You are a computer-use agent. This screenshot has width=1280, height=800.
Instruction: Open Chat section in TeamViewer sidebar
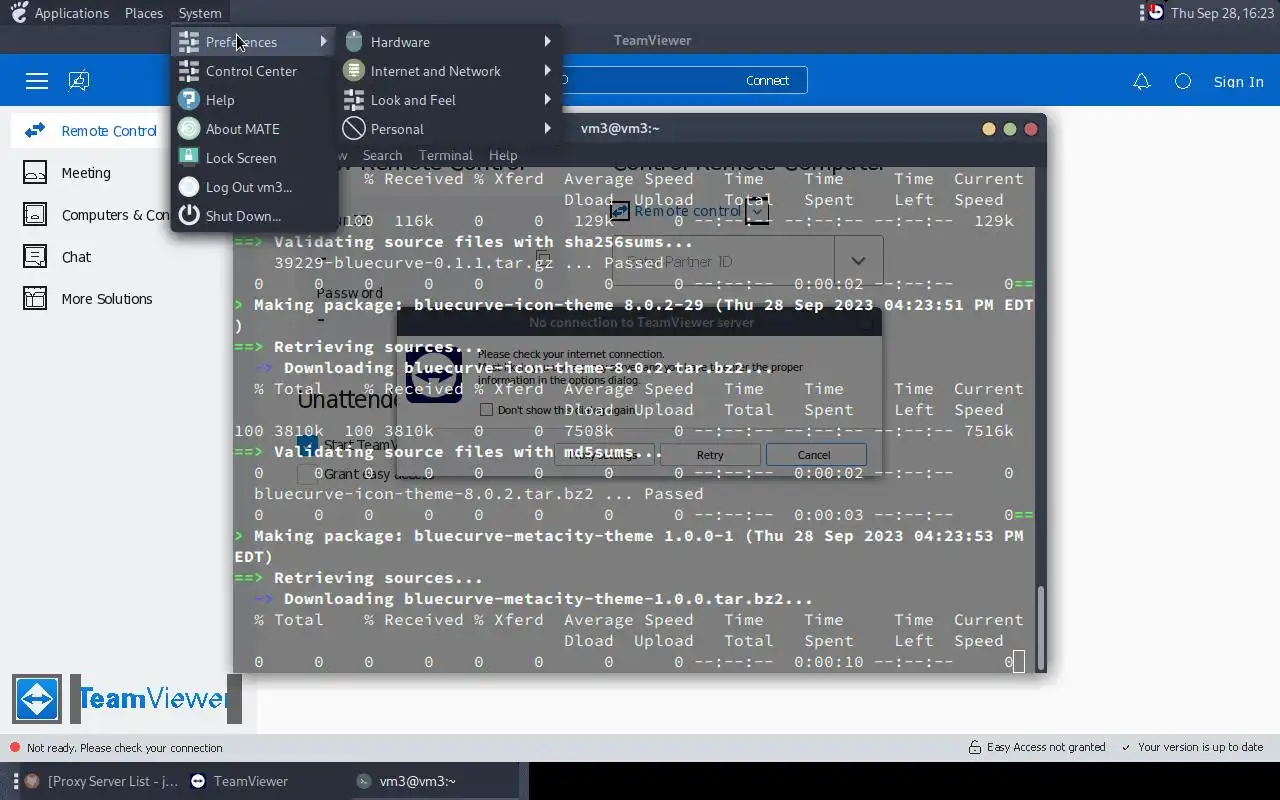[x=76, y=257]
